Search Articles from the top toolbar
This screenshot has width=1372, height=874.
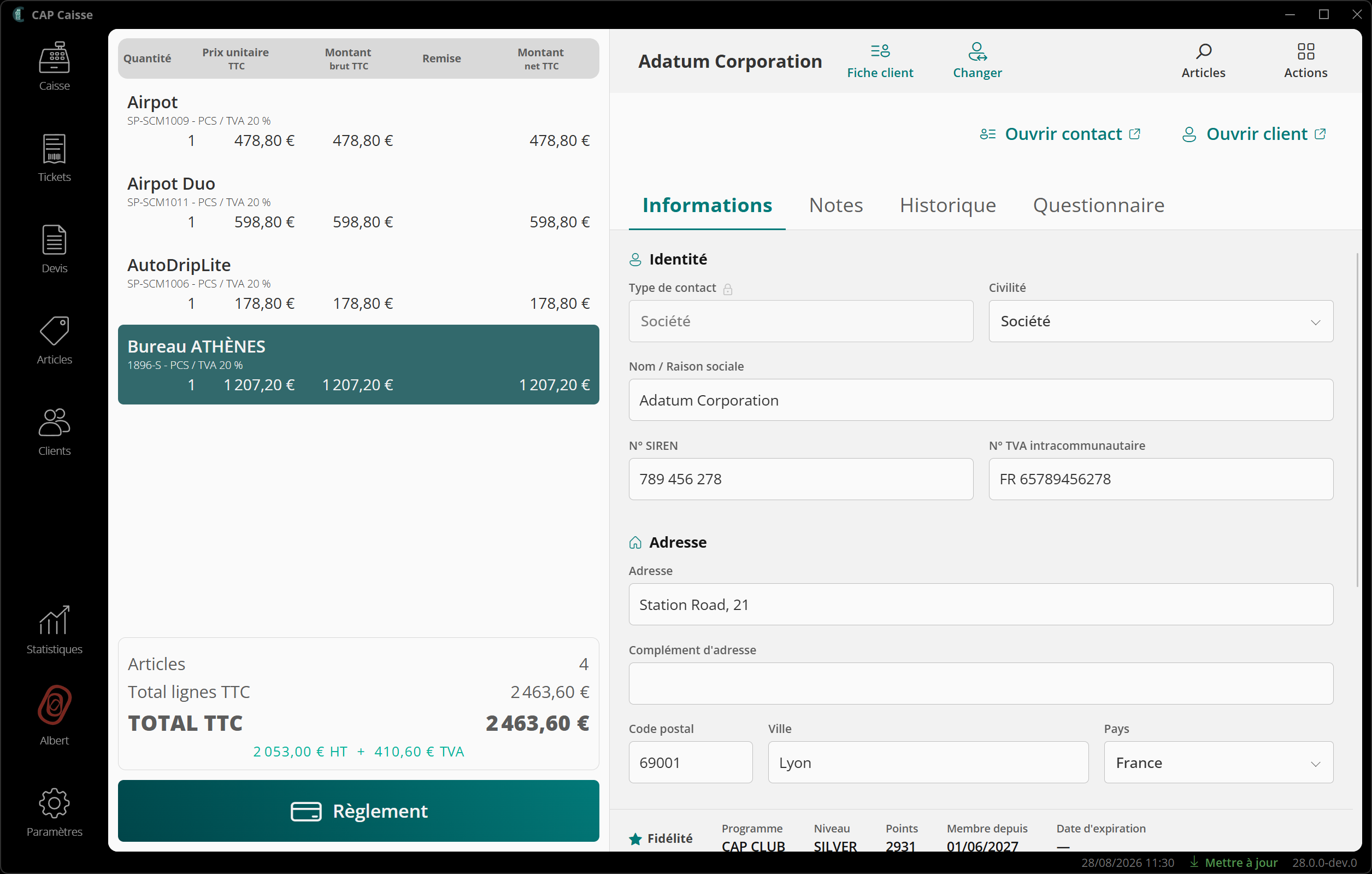pos(1203,61)
